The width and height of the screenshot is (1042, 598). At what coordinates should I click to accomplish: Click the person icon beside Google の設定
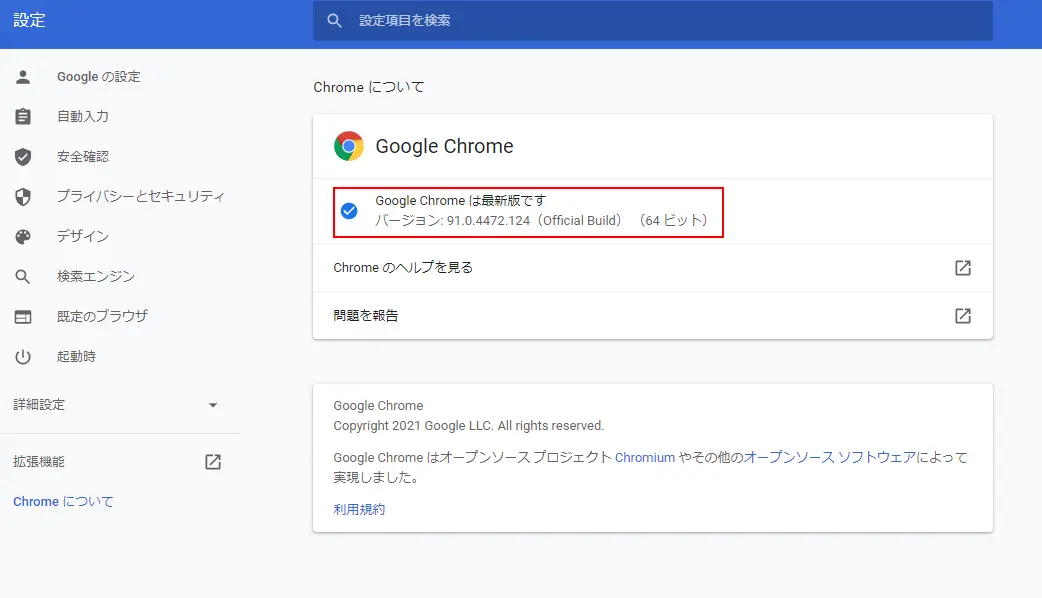click(23, 77)
